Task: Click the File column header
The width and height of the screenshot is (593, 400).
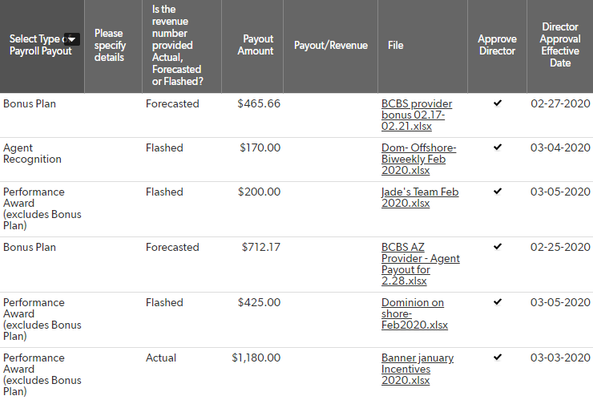Action: point(395,45)
